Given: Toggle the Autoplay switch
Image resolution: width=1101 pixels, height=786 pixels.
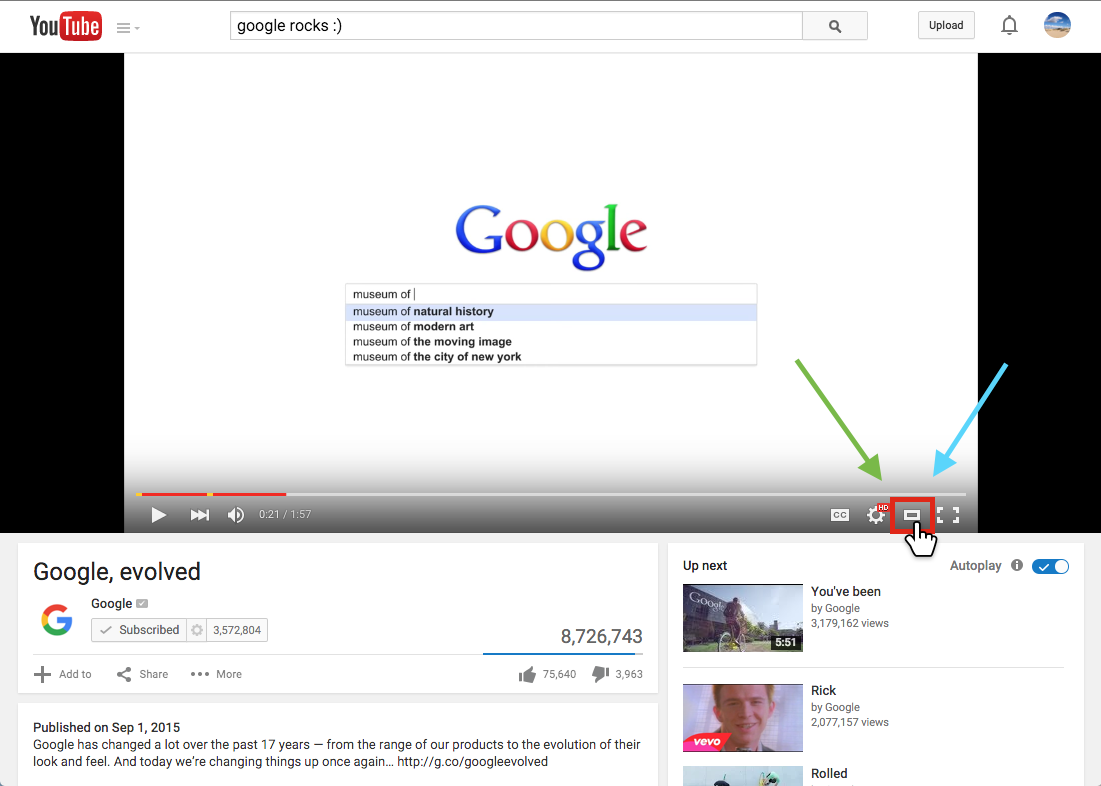Looking at the screenshot, I should point(1050,566).
